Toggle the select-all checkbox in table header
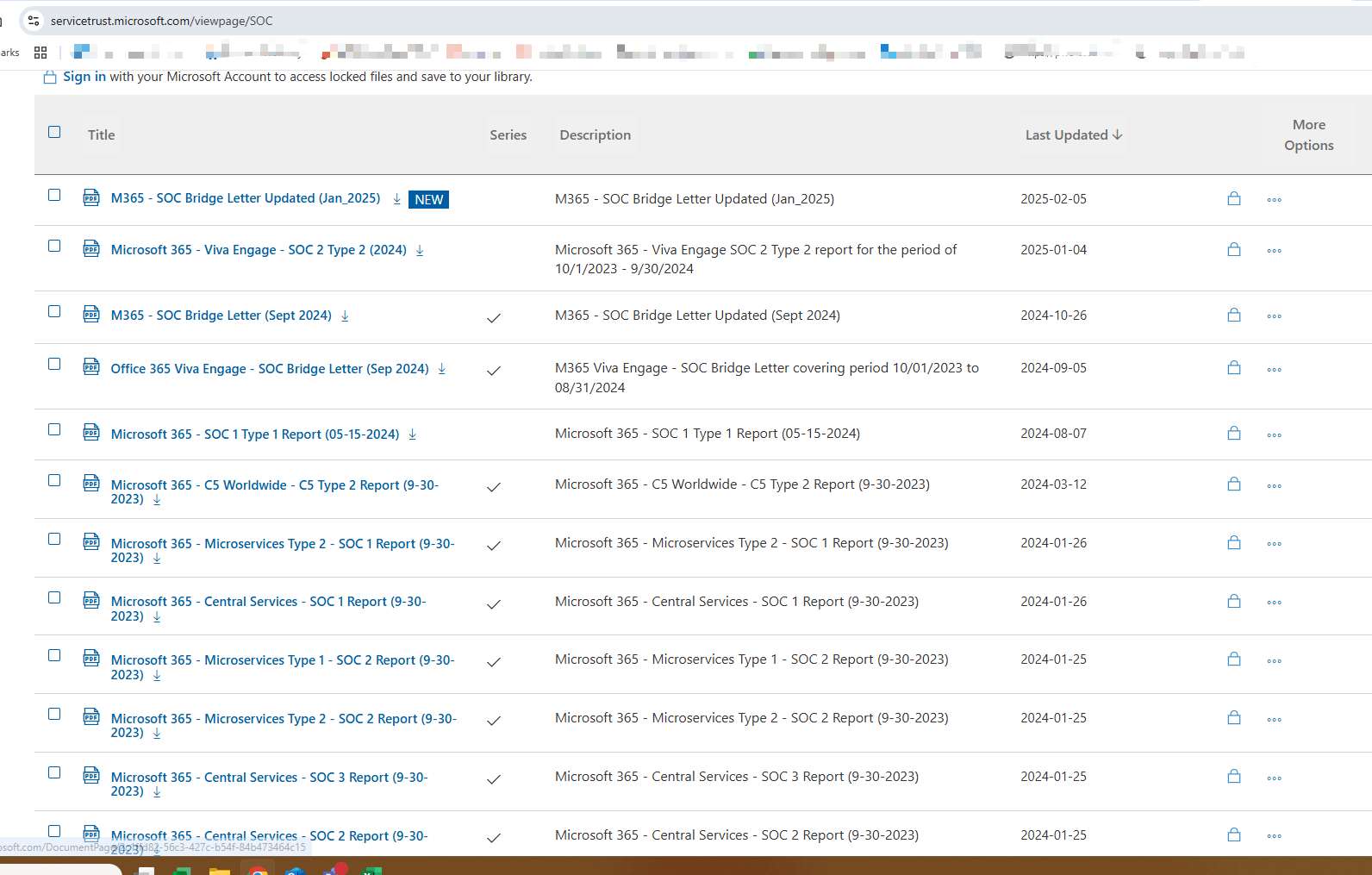The image size is (1372, 875). 54,132
